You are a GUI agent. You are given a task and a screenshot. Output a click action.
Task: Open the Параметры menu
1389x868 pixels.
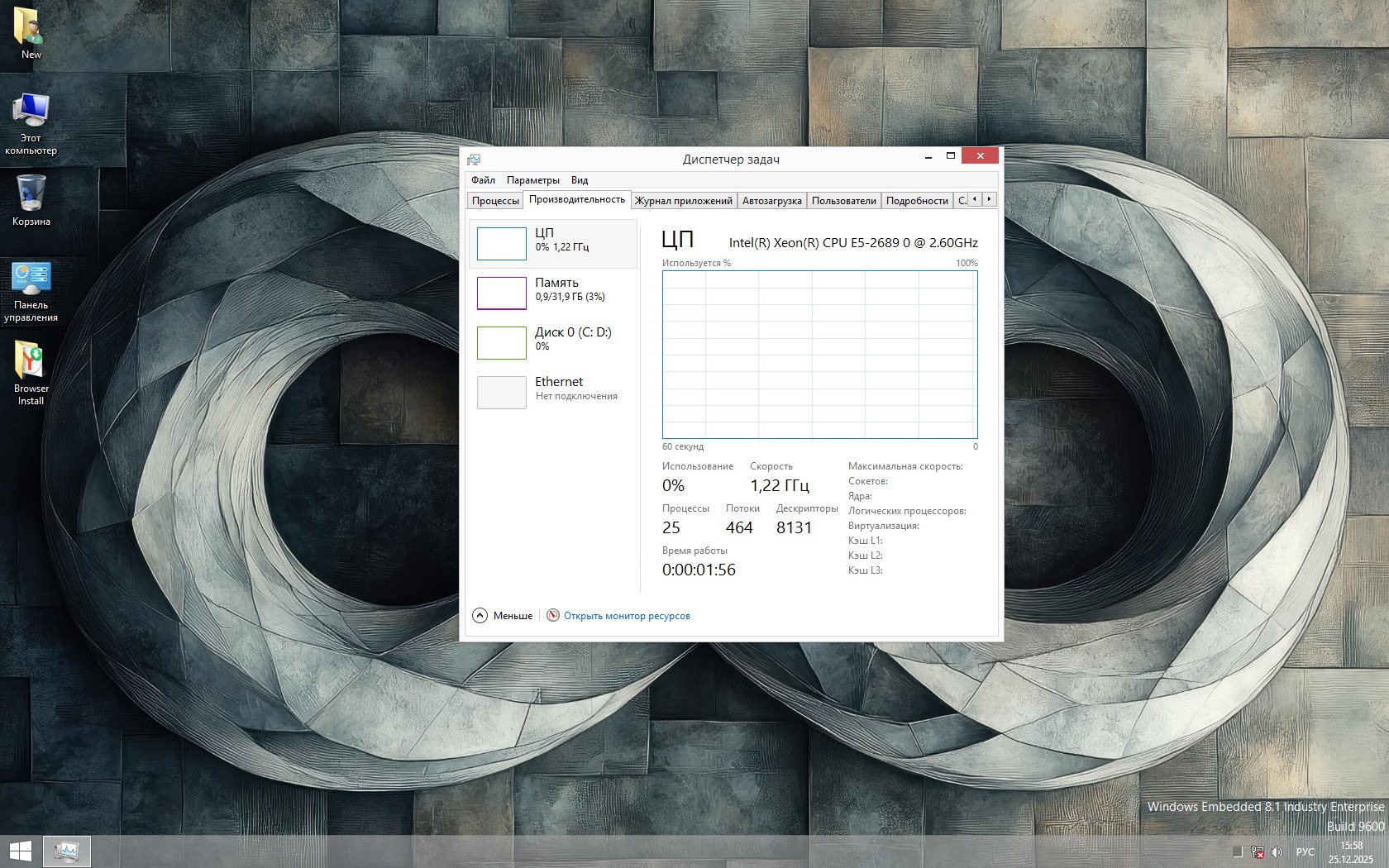pos(532,180)
